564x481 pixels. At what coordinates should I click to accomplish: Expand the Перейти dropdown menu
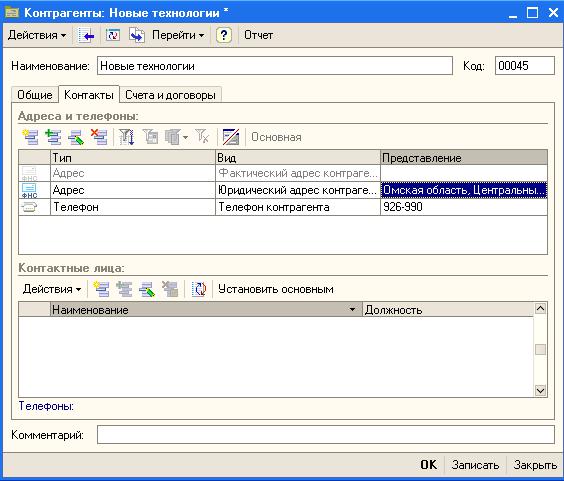(178, 35)
